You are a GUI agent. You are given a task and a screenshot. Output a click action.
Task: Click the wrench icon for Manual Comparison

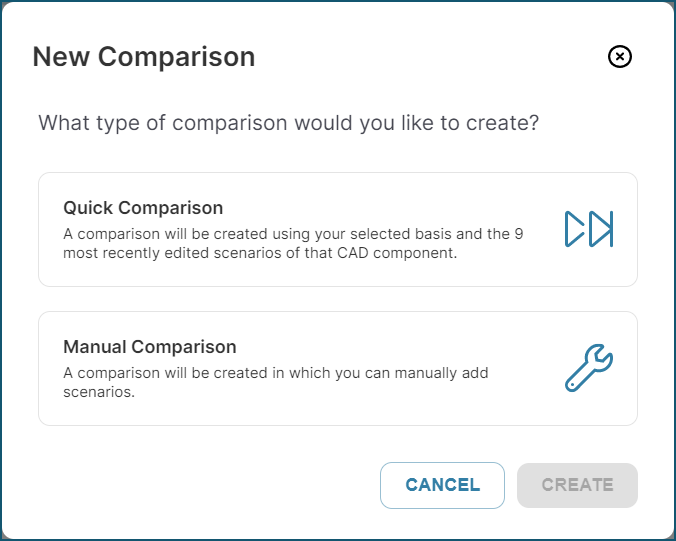tap(589, 368)
